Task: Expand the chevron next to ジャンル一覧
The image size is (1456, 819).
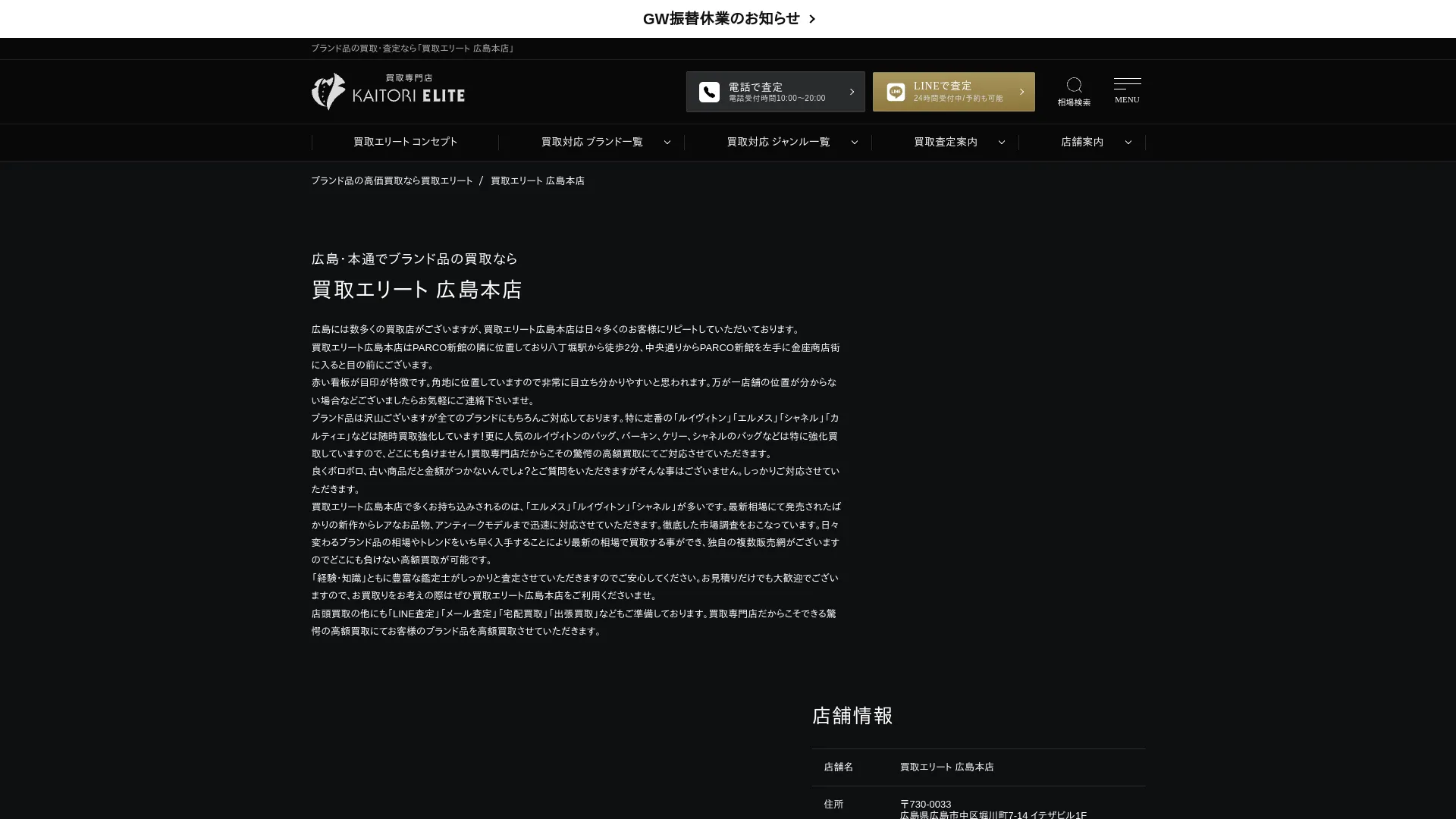Action: click(855, 142)
